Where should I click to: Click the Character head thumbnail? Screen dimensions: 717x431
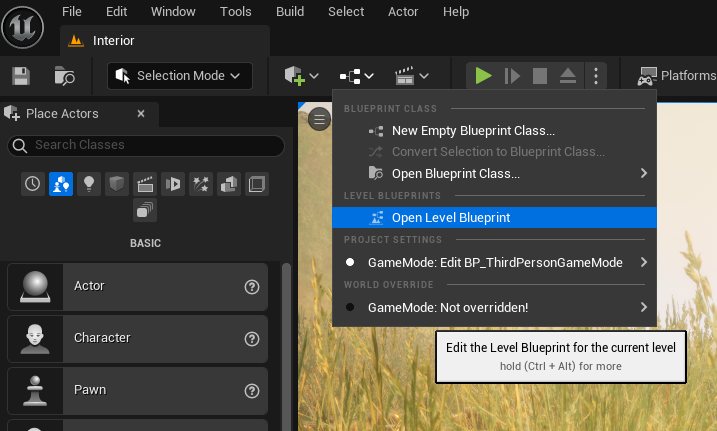(x=35, y=339)
